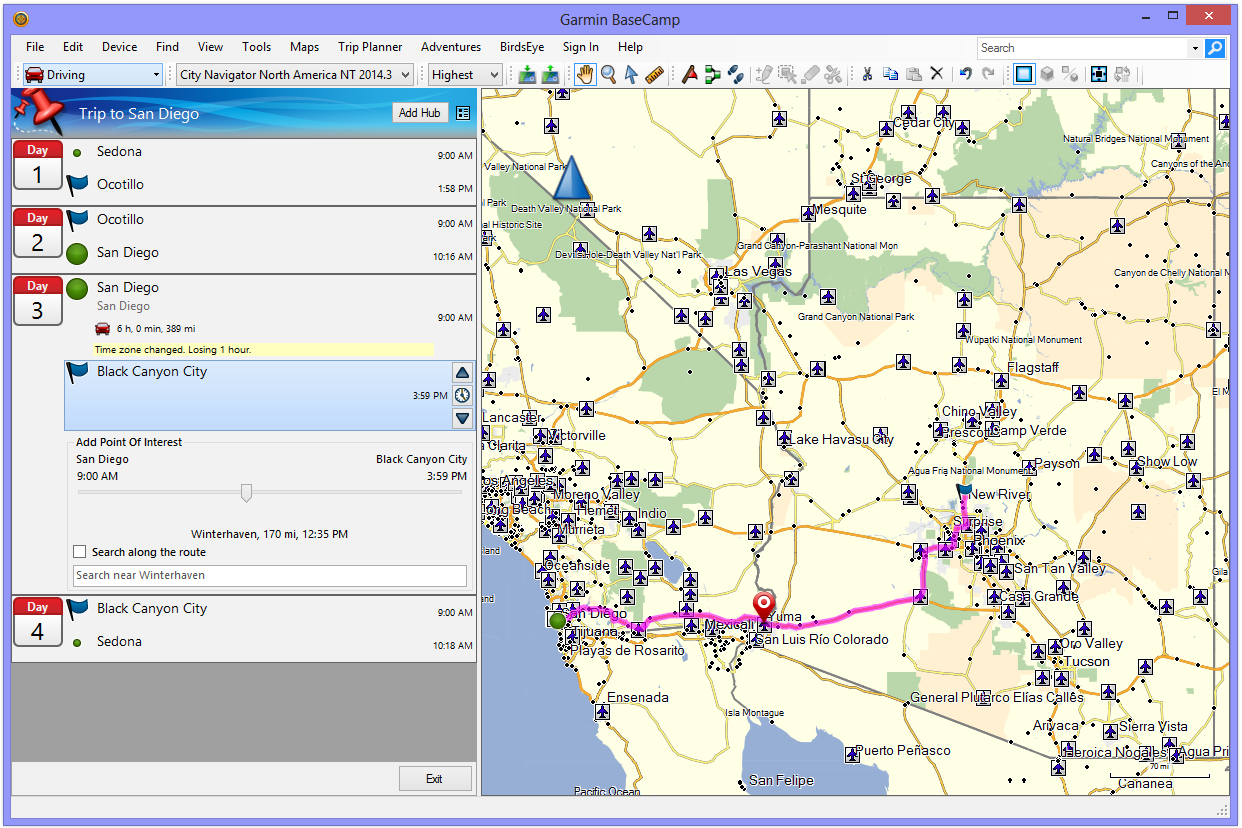This screenshot has width=1242, height=828.
Task: Click the clock icon beside Black Canyon City
Action: click(462, 395)
